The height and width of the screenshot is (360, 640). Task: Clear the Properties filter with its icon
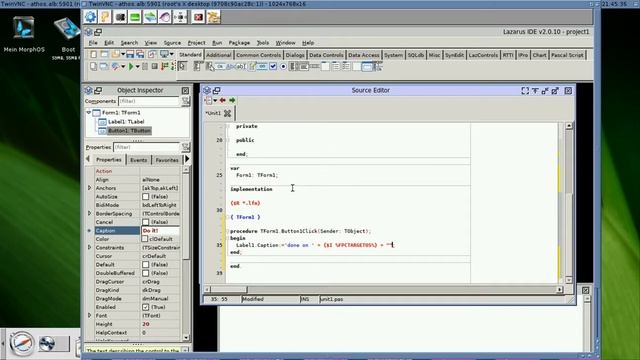[x=186, y=147]
